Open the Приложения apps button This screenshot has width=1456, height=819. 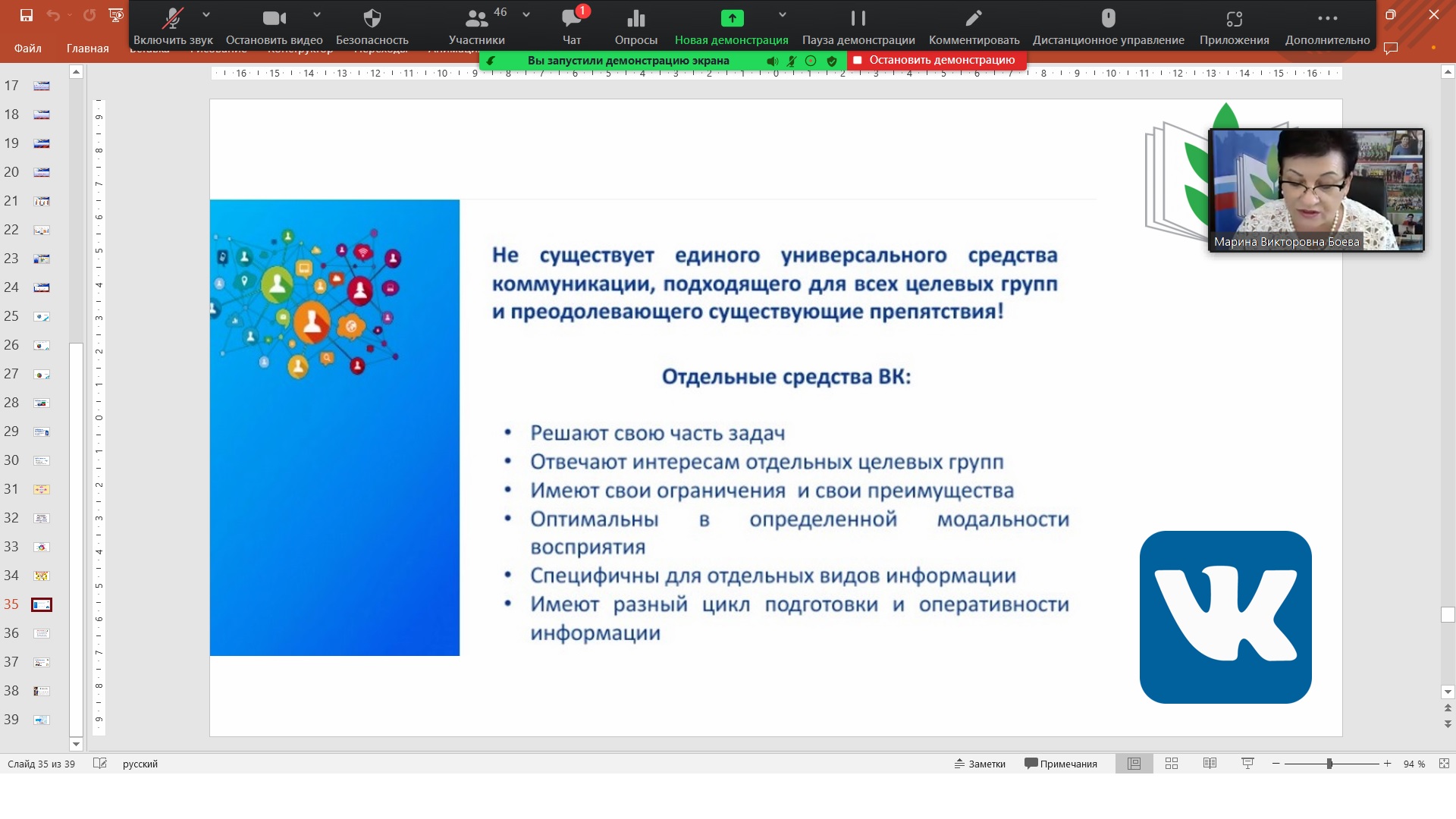click(1234, 26)
